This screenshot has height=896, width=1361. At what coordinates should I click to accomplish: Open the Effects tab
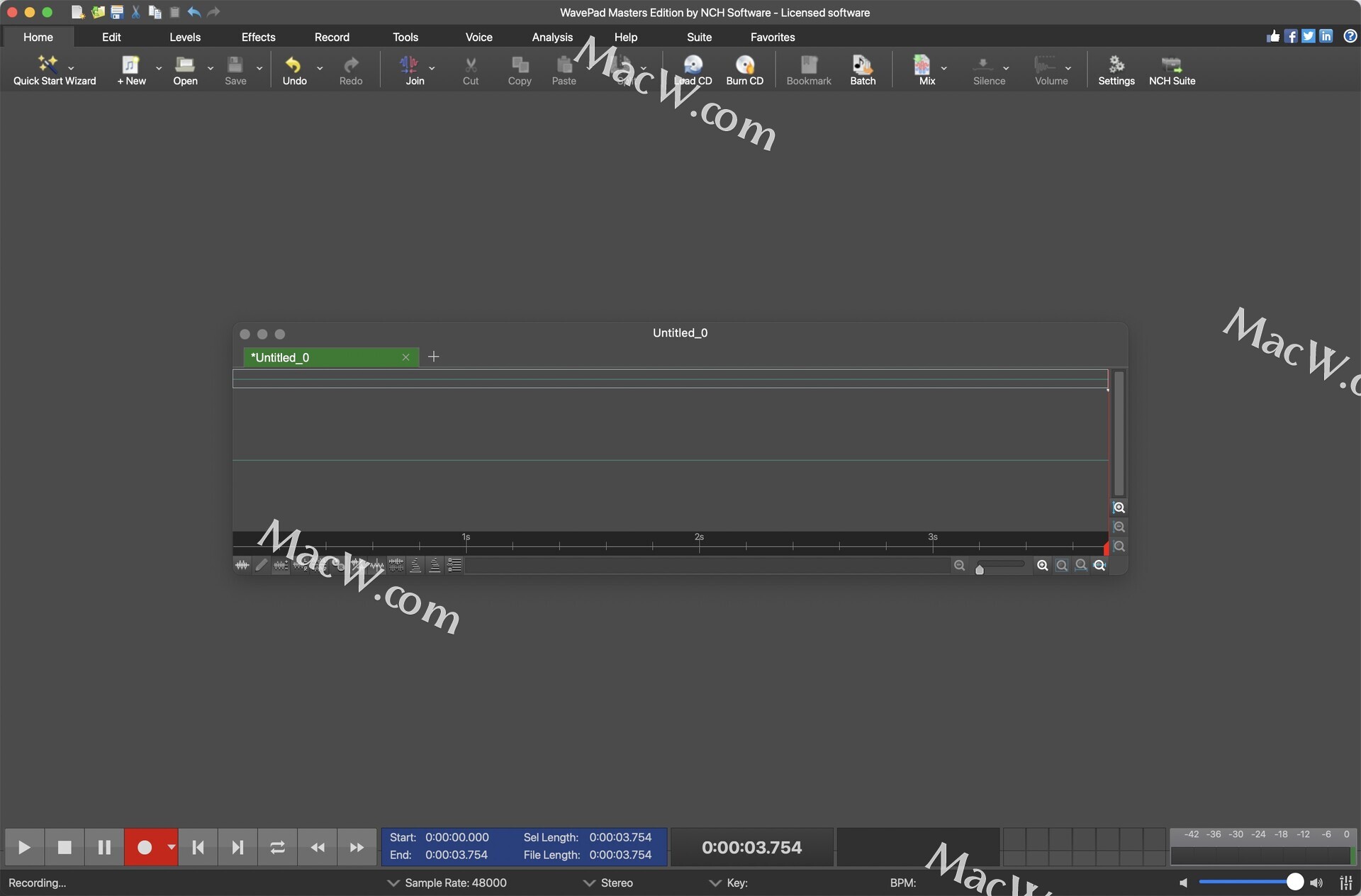pos(258,37)
